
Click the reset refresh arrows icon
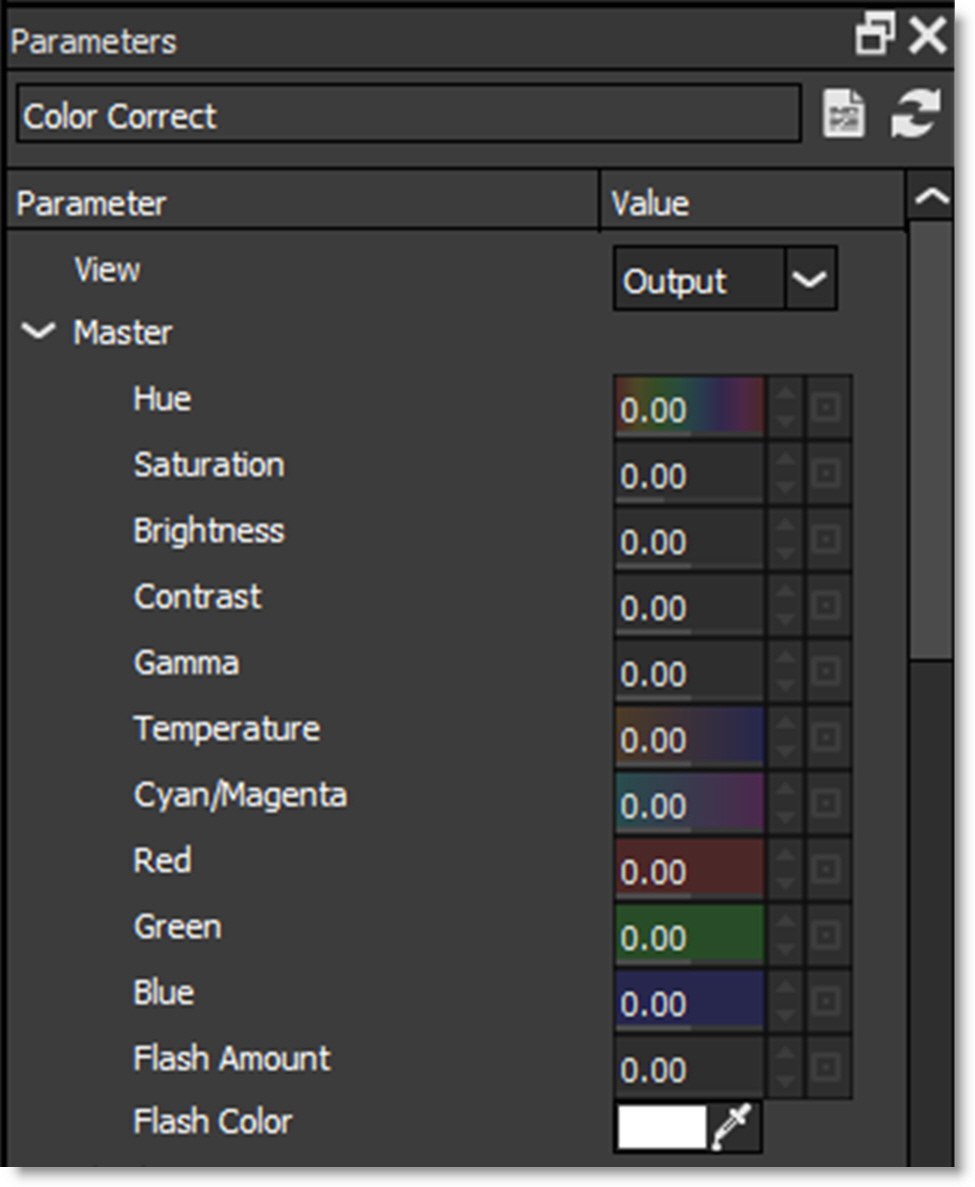(x=915, y=114)
